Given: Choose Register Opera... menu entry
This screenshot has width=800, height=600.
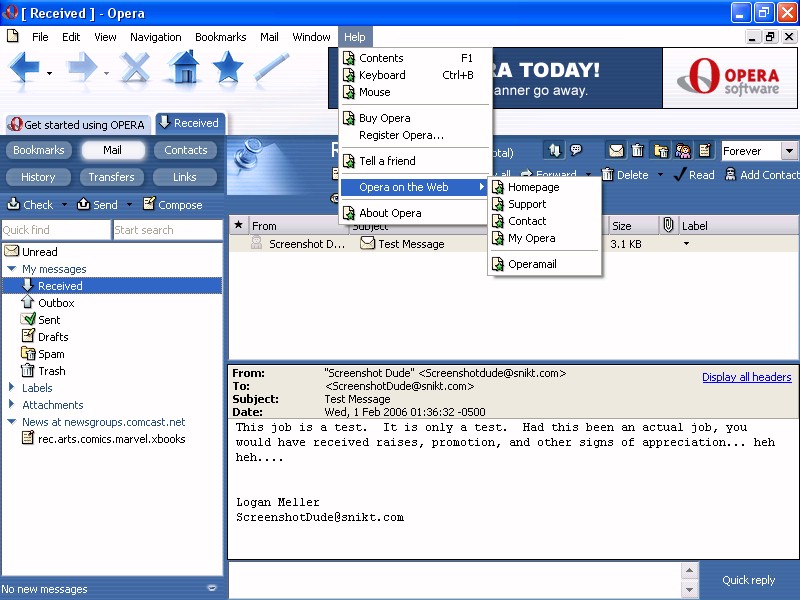Looking at the screenshot, I should (x=415, y=135).
